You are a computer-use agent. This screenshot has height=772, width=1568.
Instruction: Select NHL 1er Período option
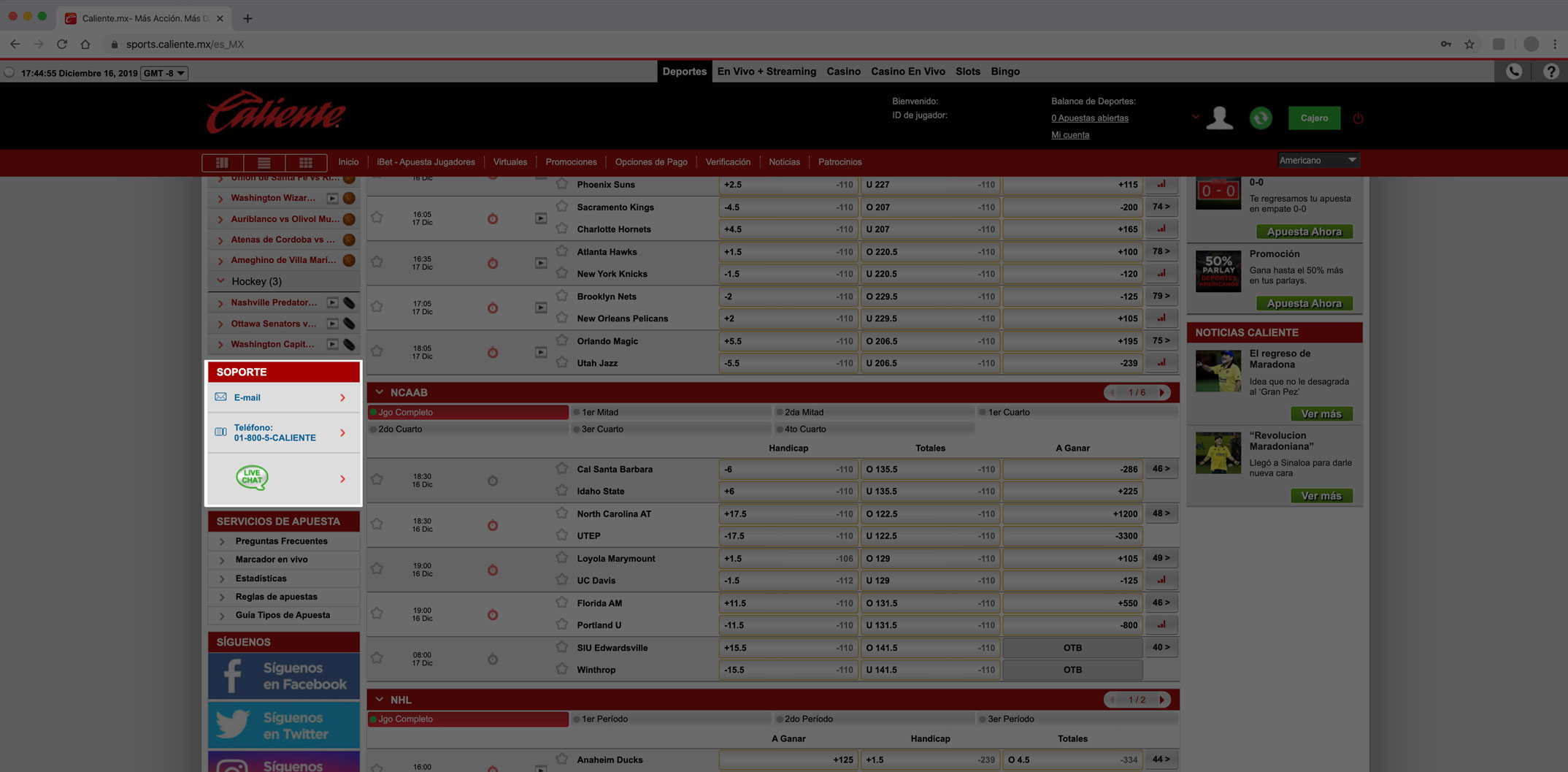(670, 719)
